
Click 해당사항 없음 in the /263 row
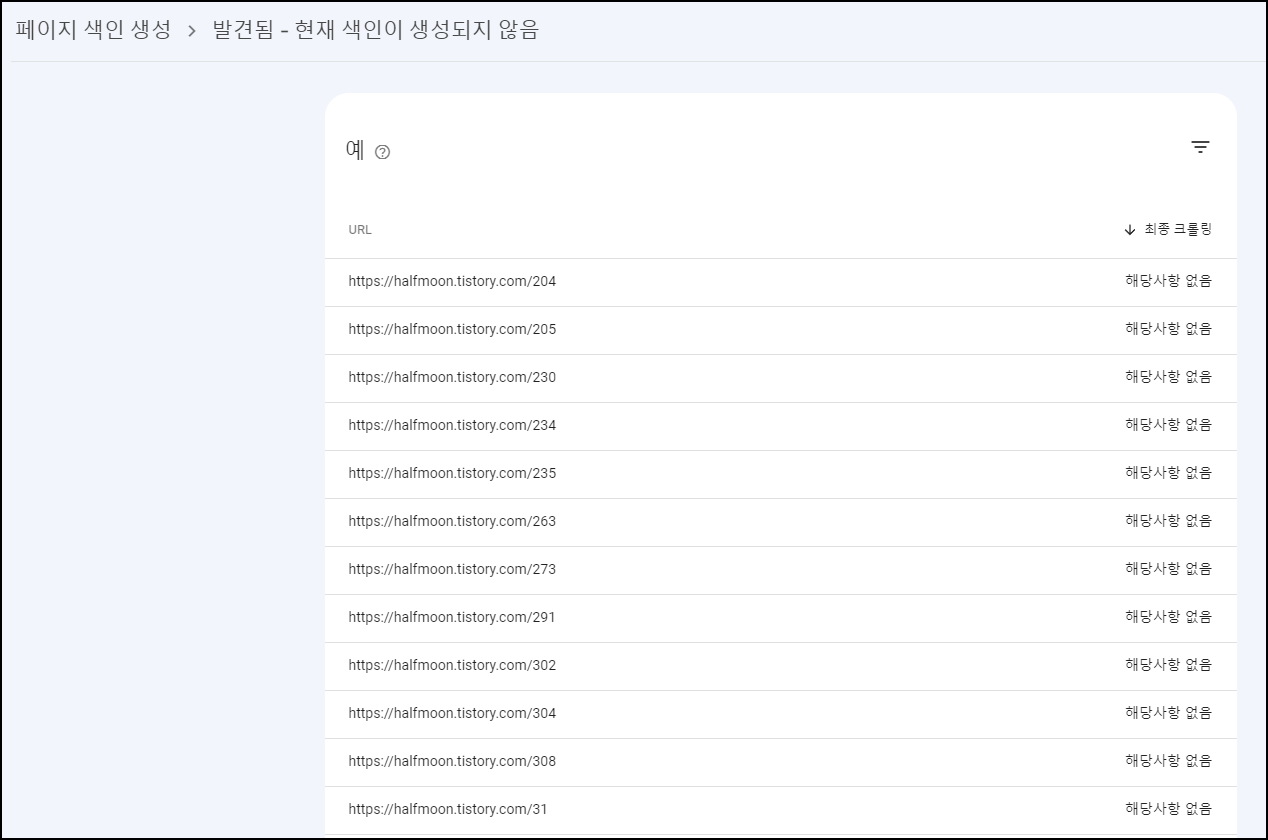1168,521
